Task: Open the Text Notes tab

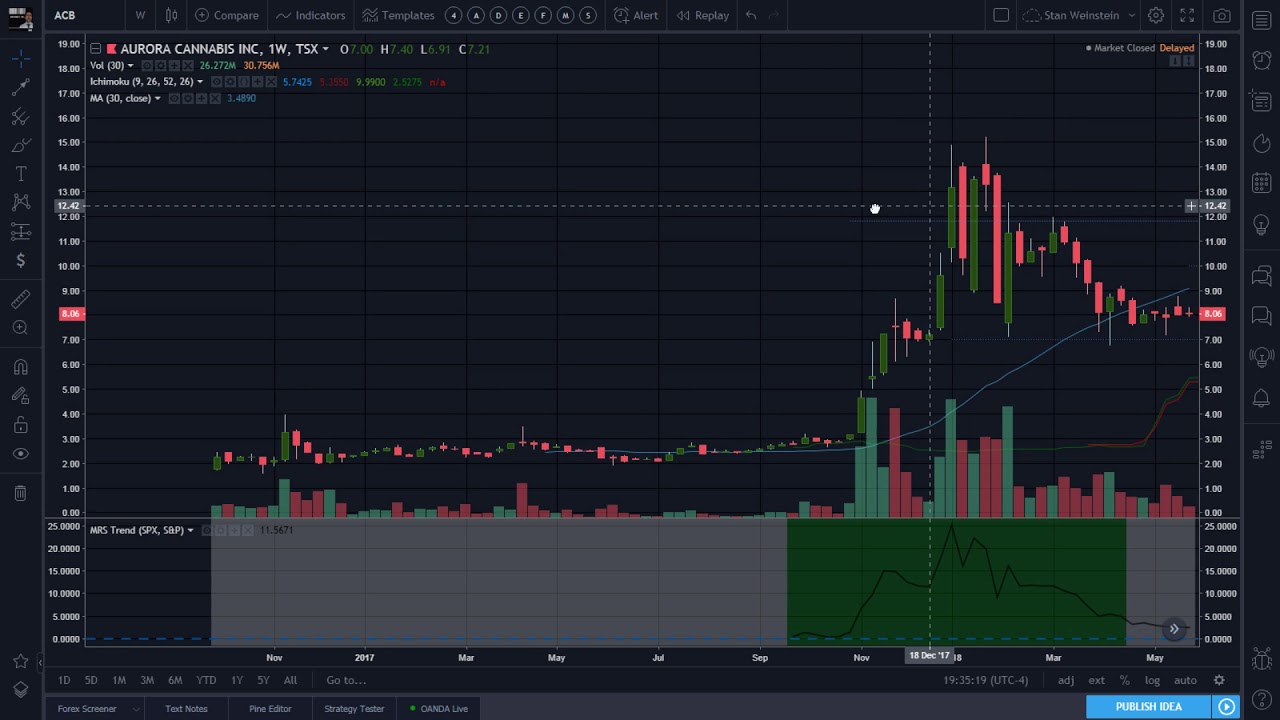Action: pos(186,709)
